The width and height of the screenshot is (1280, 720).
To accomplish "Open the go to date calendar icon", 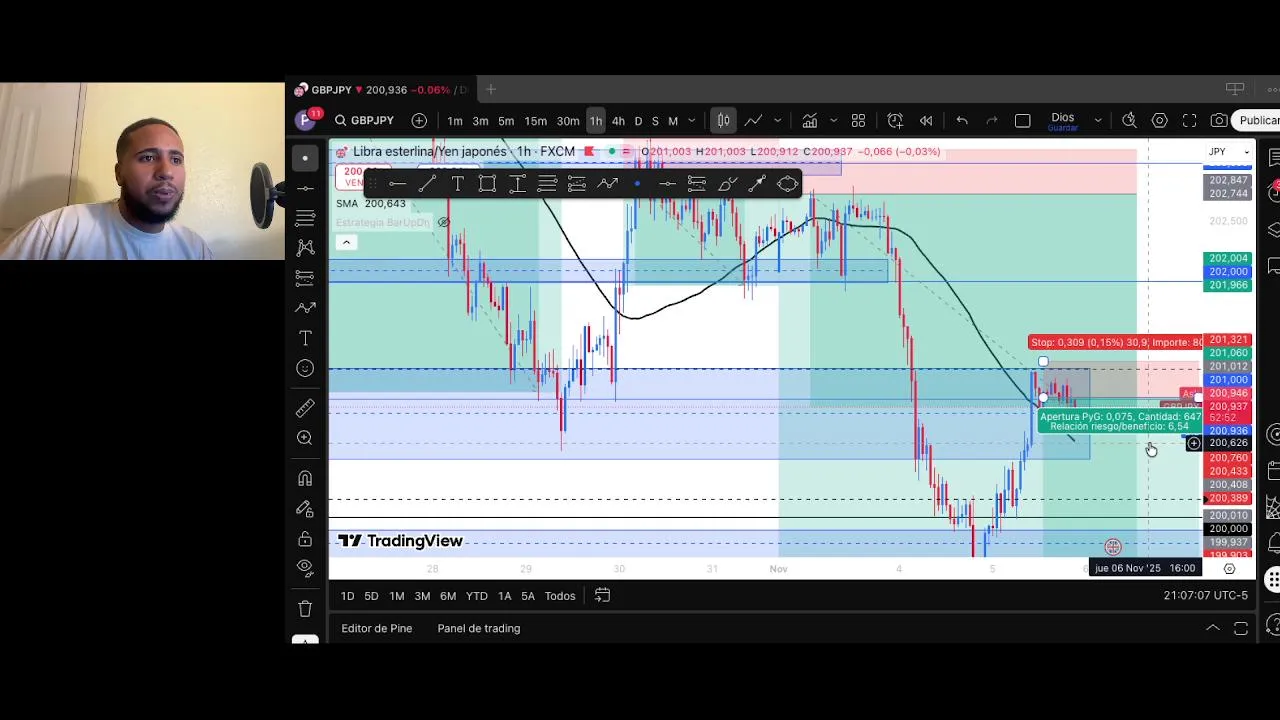I will tap(602, 596).
